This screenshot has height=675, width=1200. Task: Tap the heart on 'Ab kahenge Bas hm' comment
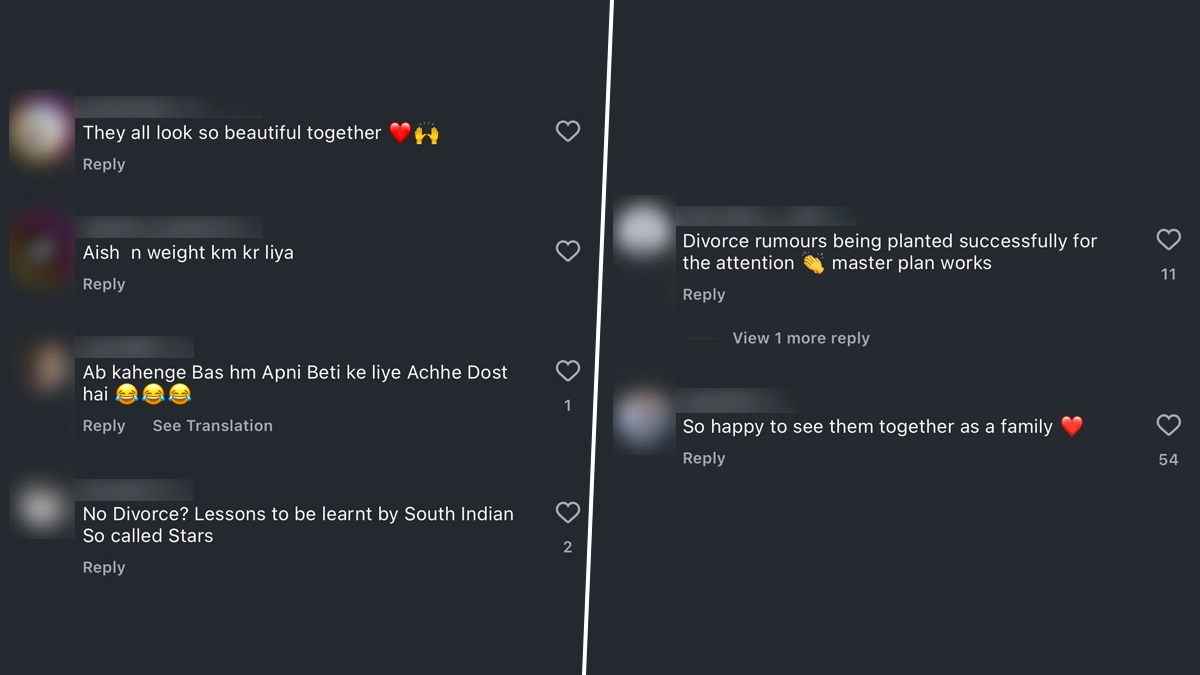coord(568,371)
